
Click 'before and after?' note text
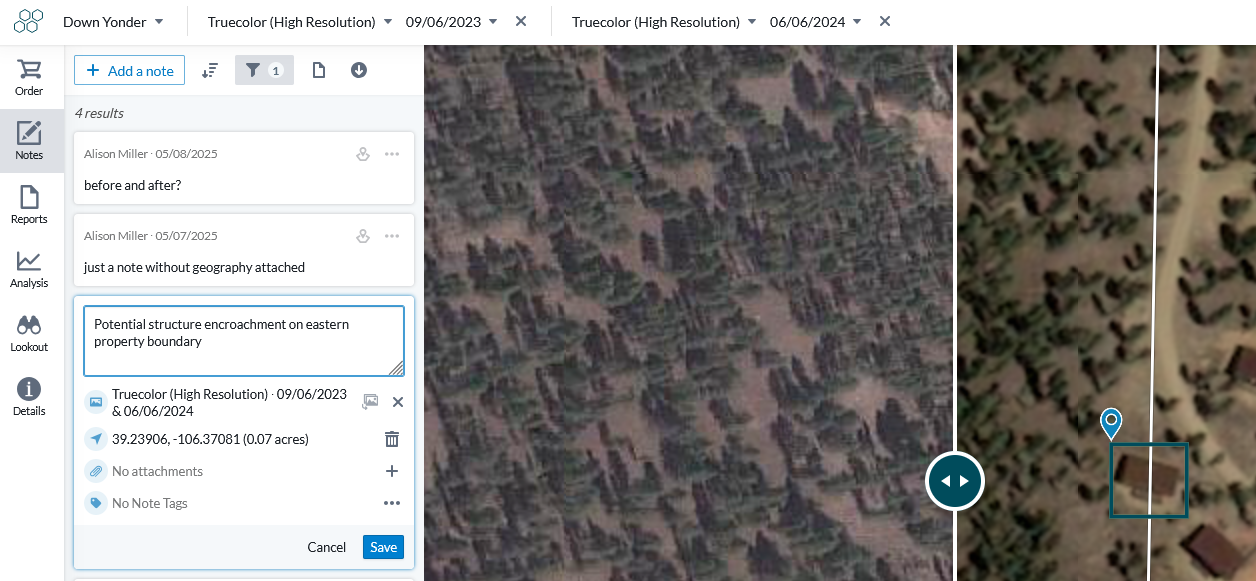pyautogui.click(x=132, y=185)
